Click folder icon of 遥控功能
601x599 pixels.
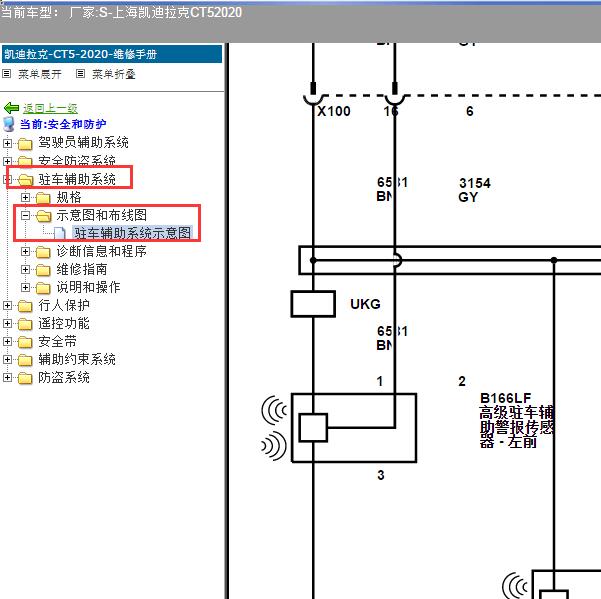click(25, 324)
